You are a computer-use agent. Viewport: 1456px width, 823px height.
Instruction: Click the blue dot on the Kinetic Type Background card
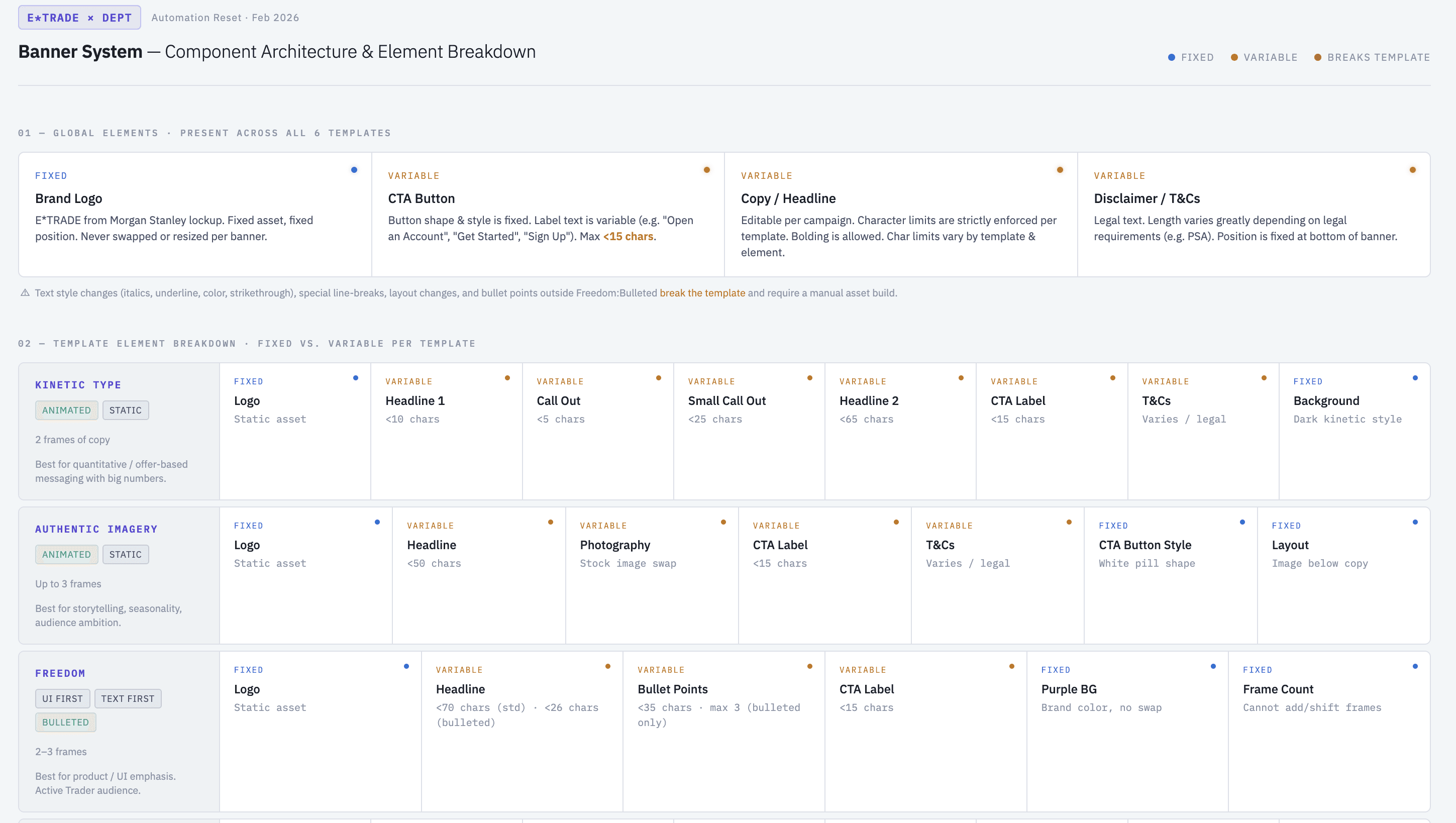pyautogui.click(x=1415, y=378)
